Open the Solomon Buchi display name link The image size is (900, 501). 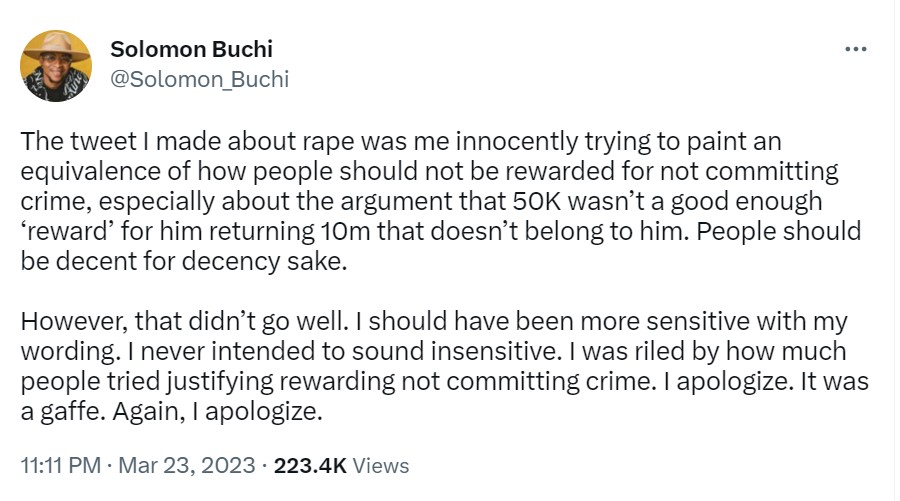coord(190,50)
